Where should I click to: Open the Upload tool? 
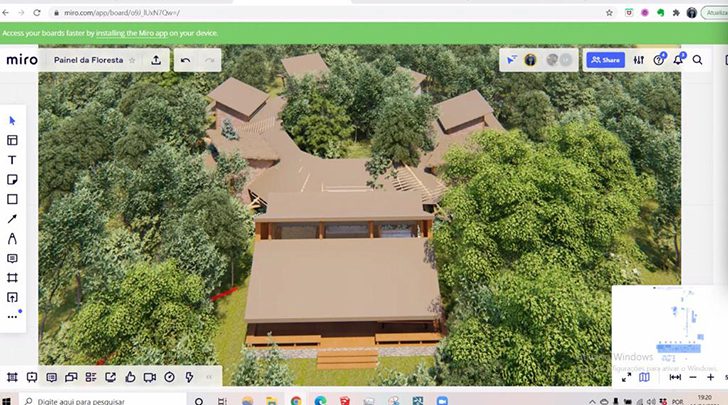(13, 297)
